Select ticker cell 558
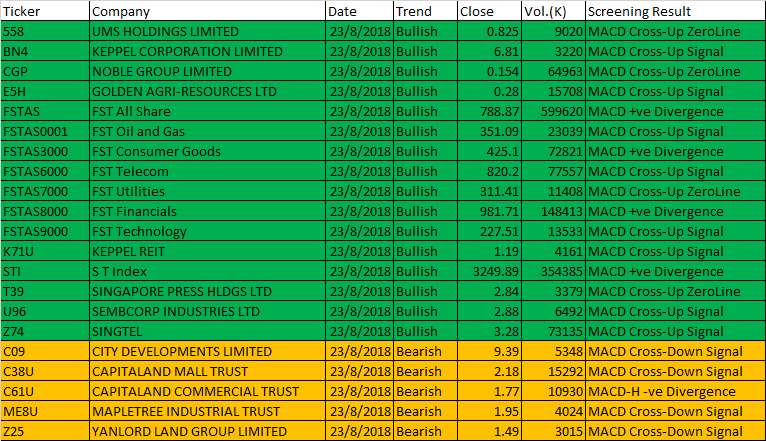 [45, 31]
